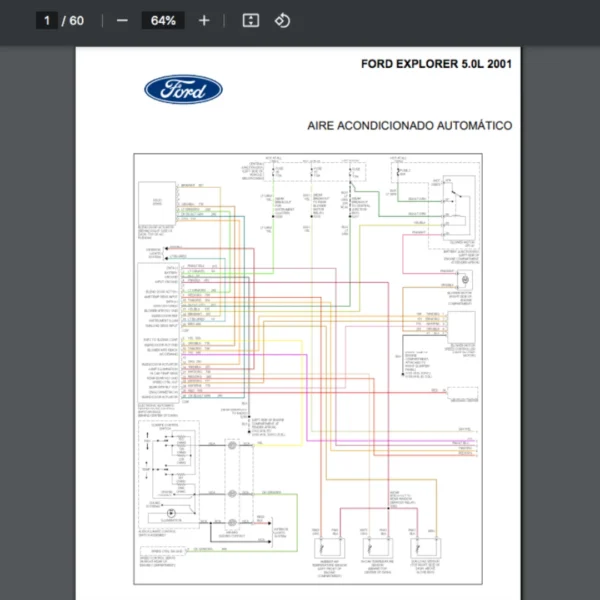
Task: Click the 64% zoom level field
Action: (x=162, y=20)
